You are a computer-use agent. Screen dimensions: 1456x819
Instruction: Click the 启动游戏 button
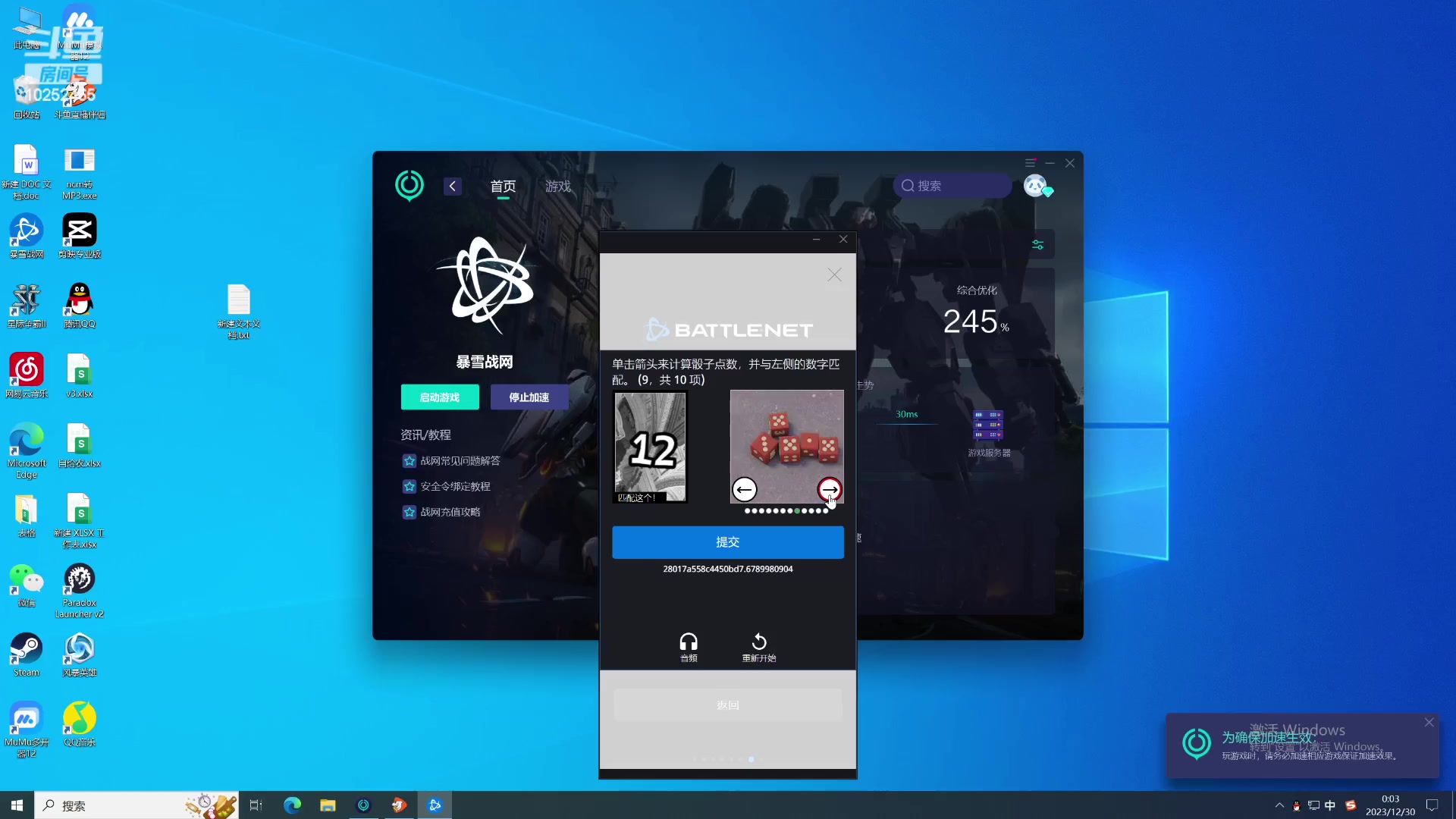coord(440,397)
